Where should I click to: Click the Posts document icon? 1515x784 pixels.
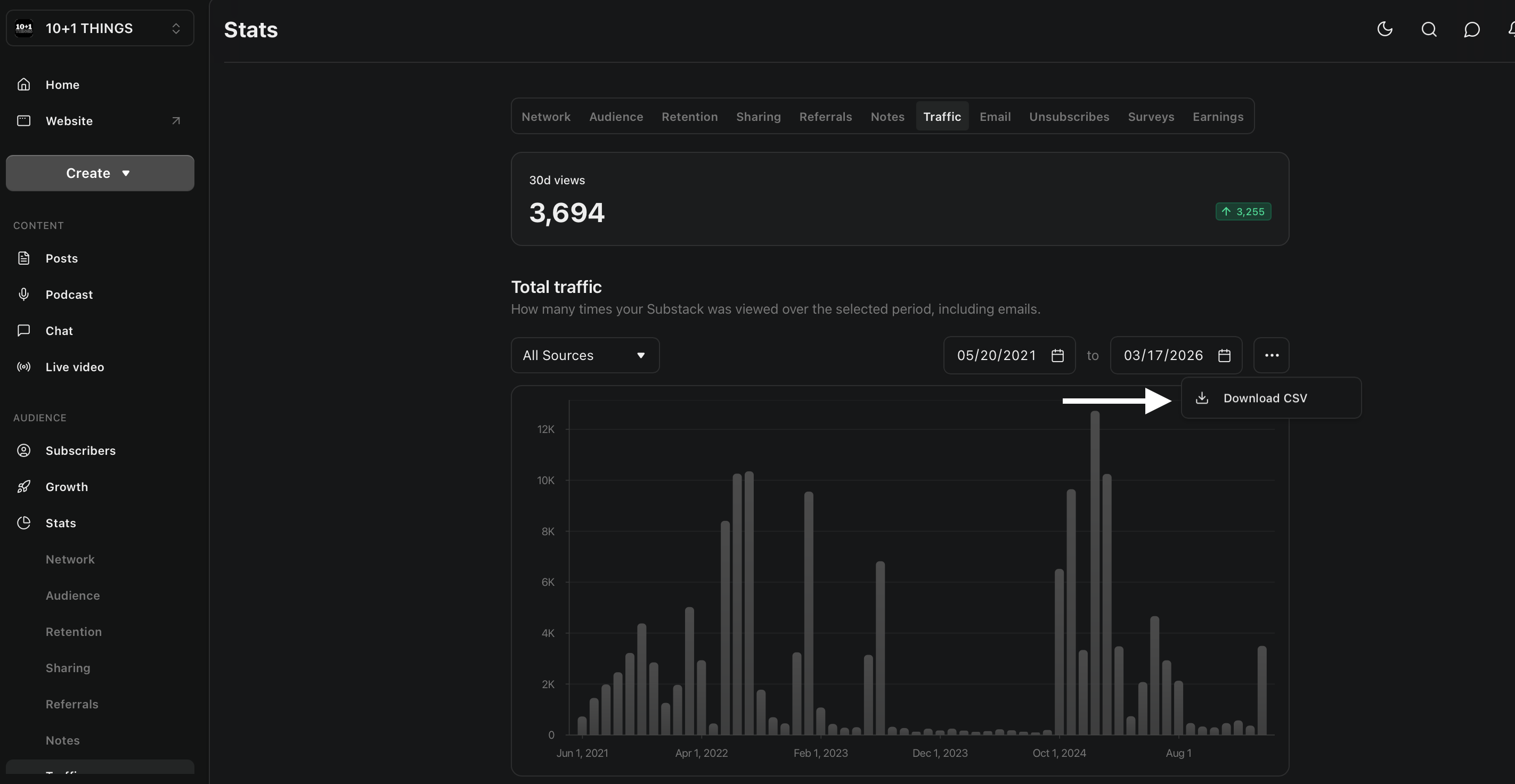(23, 258)
